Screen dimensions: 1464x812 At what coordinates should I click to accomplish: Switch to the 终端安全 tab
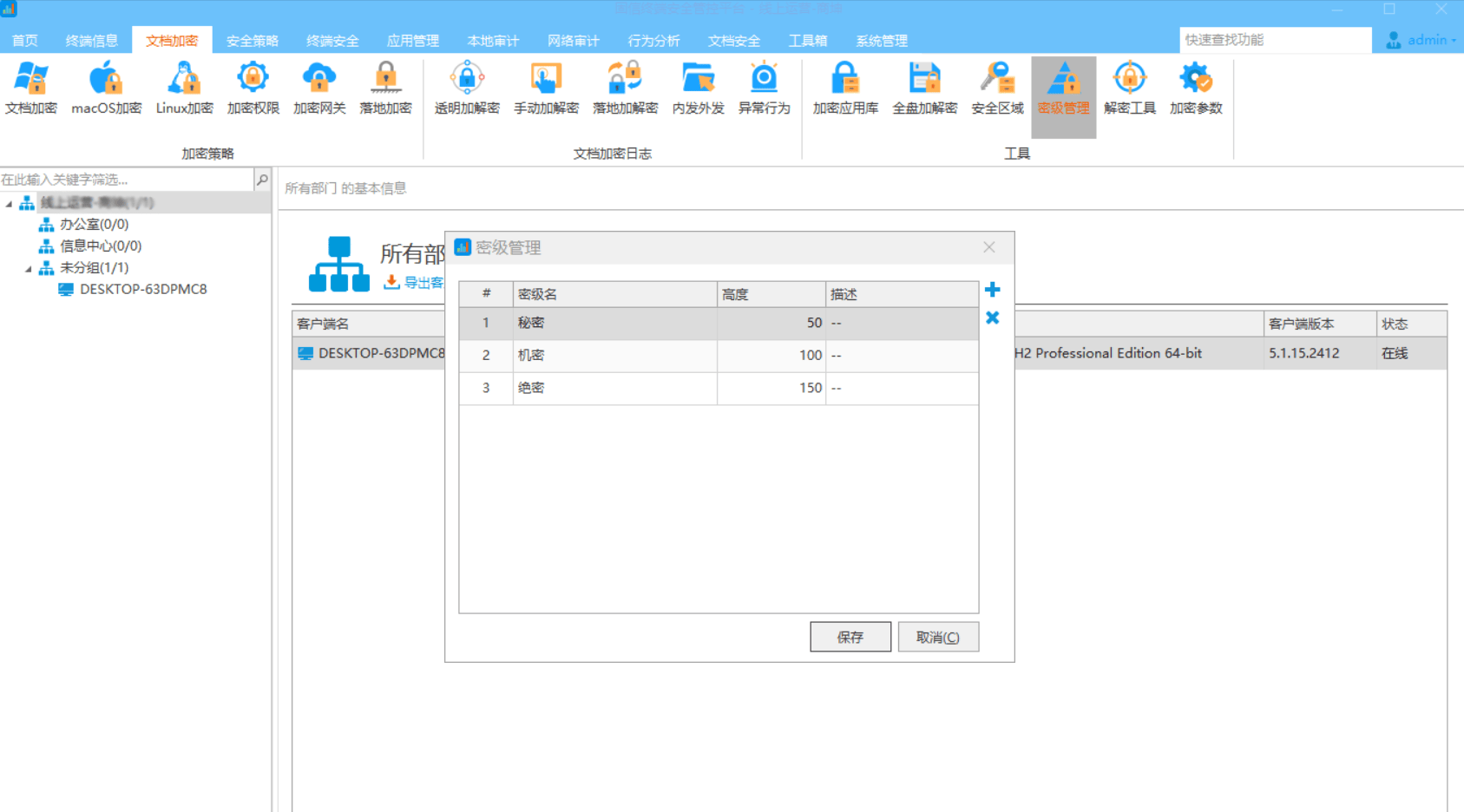click(x=332, y=41)
